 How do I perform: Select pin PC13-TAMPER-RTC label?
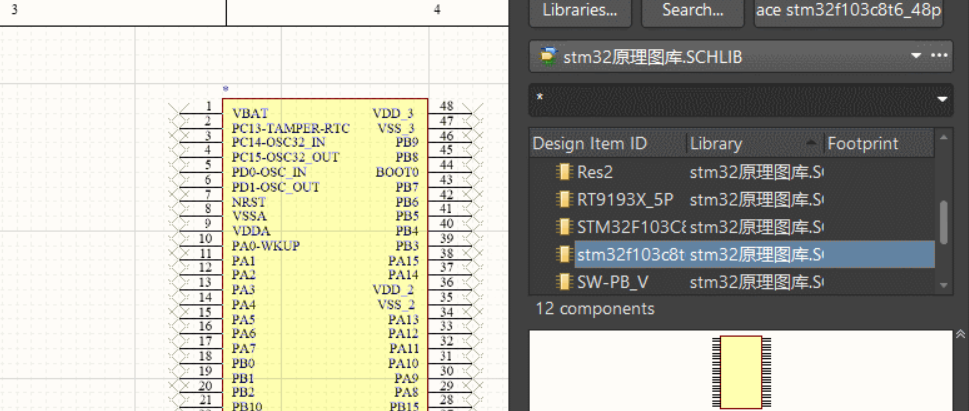(290, 129)
